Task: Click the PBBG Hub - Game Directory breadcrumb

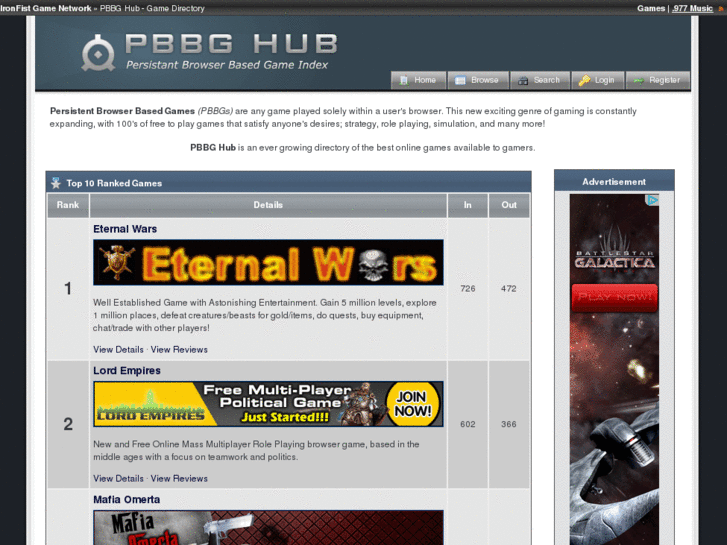Action: tap(152, 8)
